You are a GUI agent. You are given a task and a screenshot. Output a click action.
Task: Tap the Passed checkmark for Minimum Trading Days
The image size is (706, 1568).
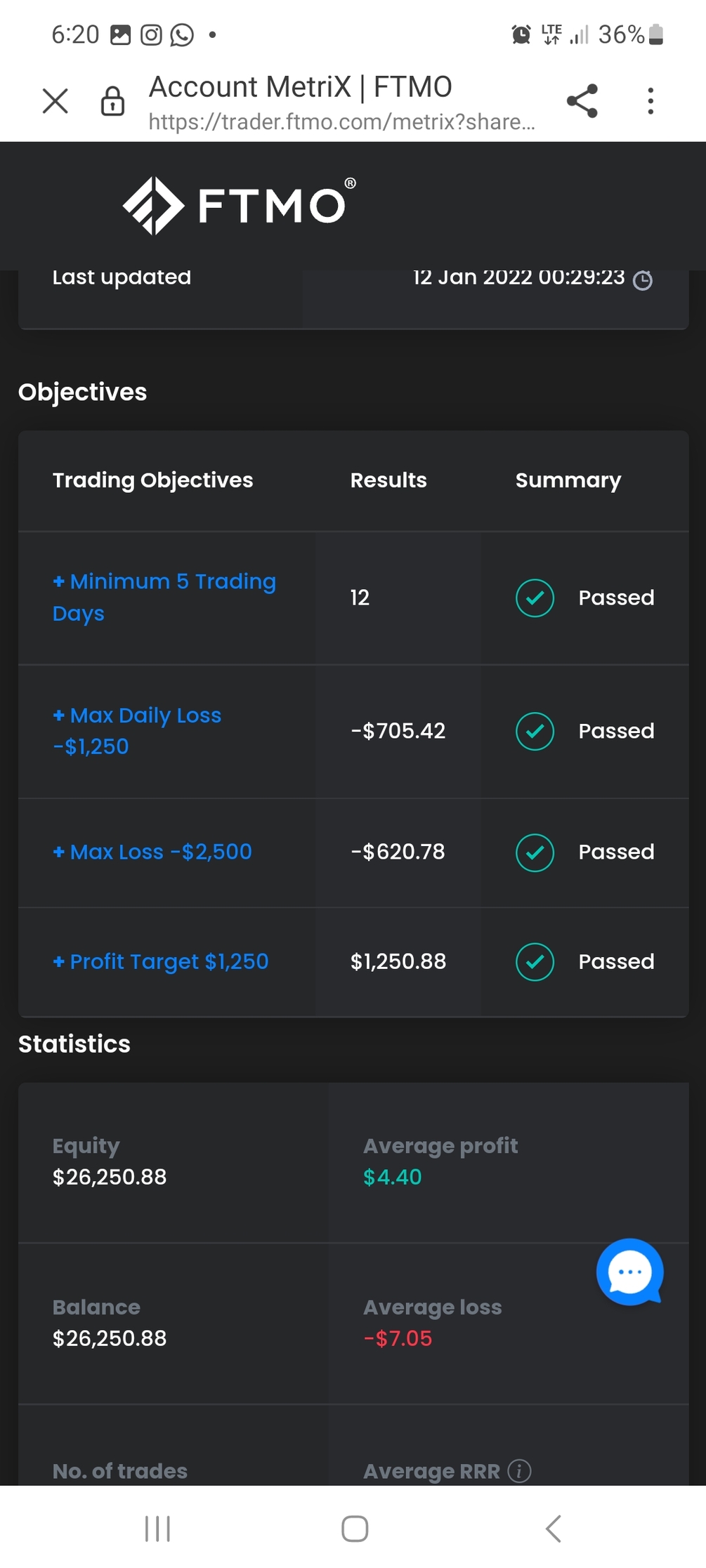pyautogui.click(x=535, y=598)
